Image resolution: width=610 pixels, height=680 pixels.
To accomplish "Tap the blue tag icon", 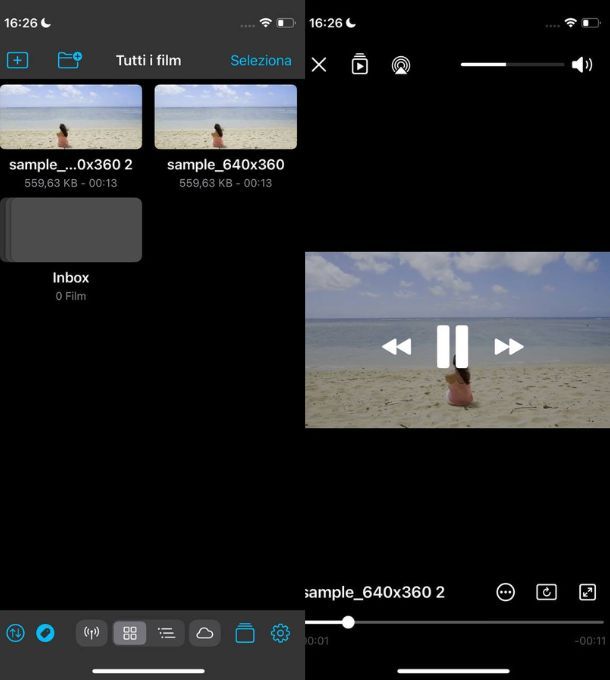I will (x=45, y=633).
